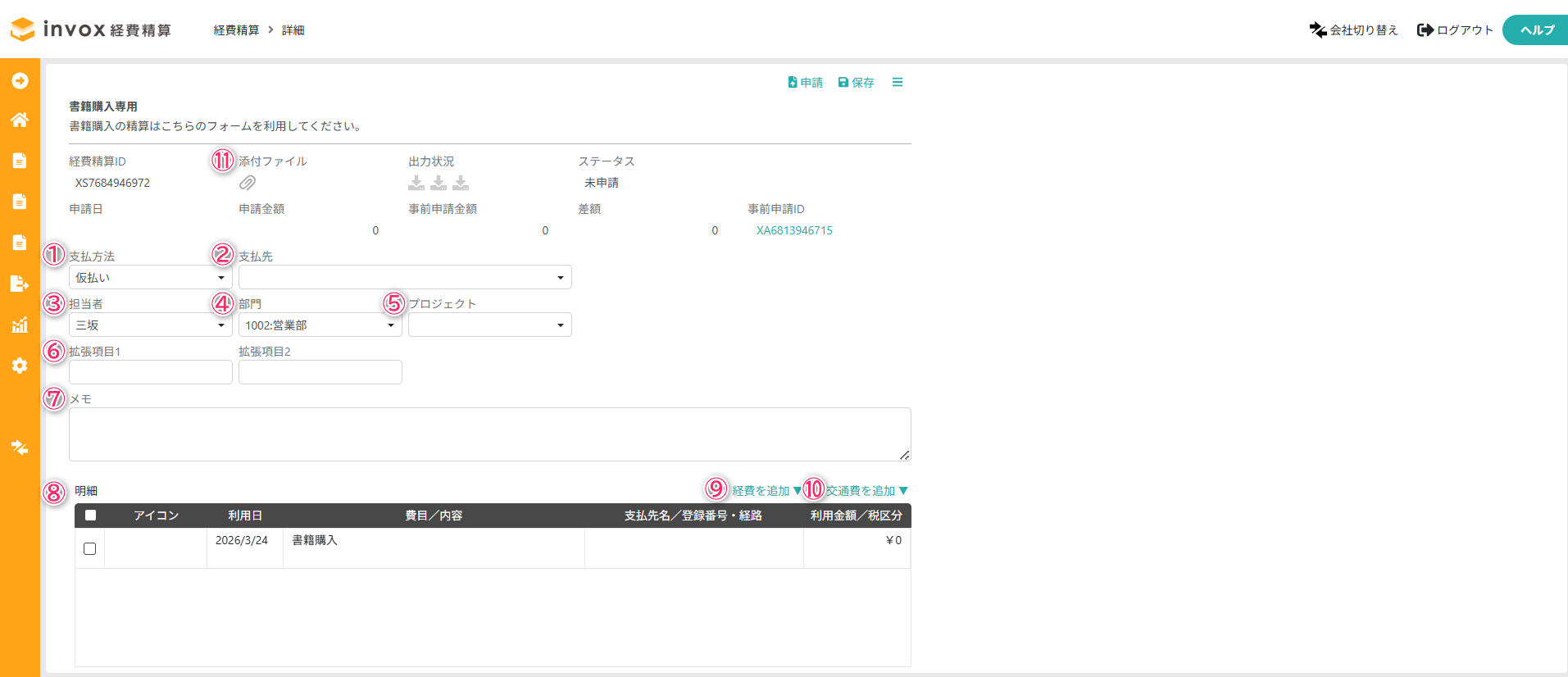Open the settings gear in the sidebar
The width and height of the screenshot is (1568, 677).
20,366
